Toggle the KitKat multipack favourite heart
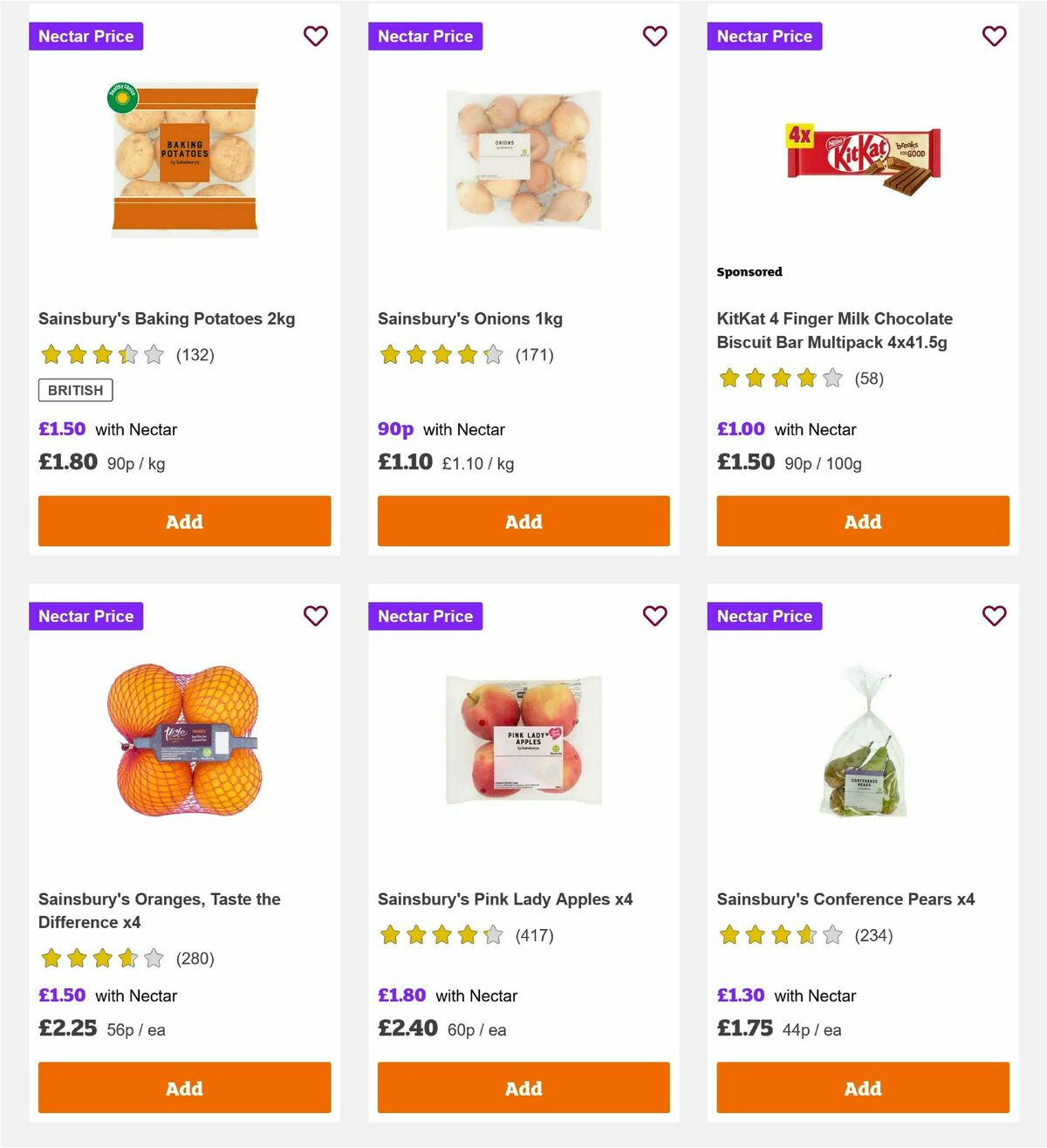This screenshot has width=1047, height=1148. 994,36
